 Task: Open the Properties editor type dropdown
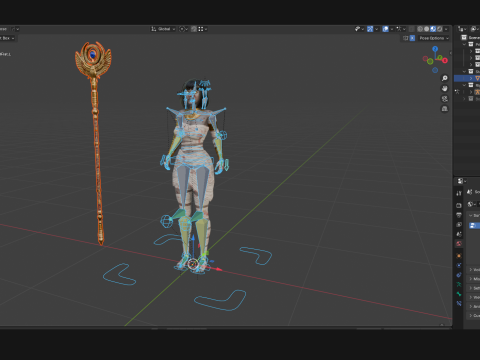(462, 181)
